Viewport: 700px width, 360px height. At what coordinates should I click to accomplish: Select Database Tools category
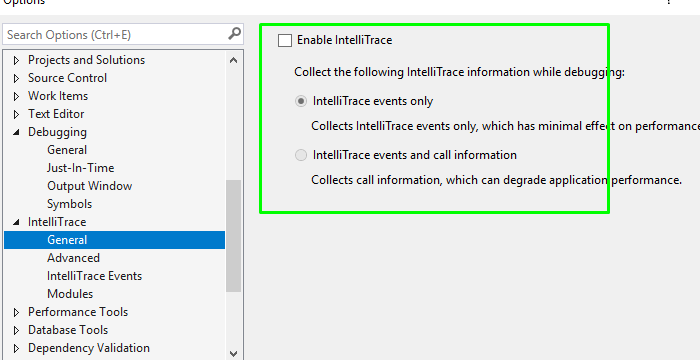(x=68, y=330)
